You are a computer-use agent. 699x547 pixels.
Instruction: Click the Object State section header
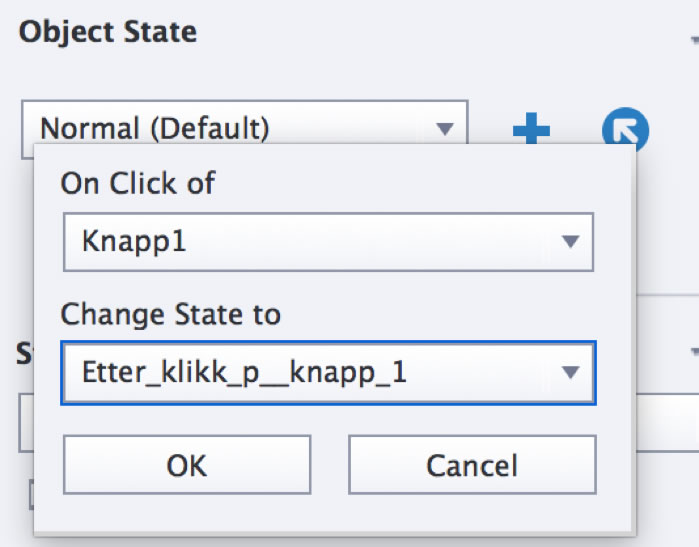(x=108, y=32)
